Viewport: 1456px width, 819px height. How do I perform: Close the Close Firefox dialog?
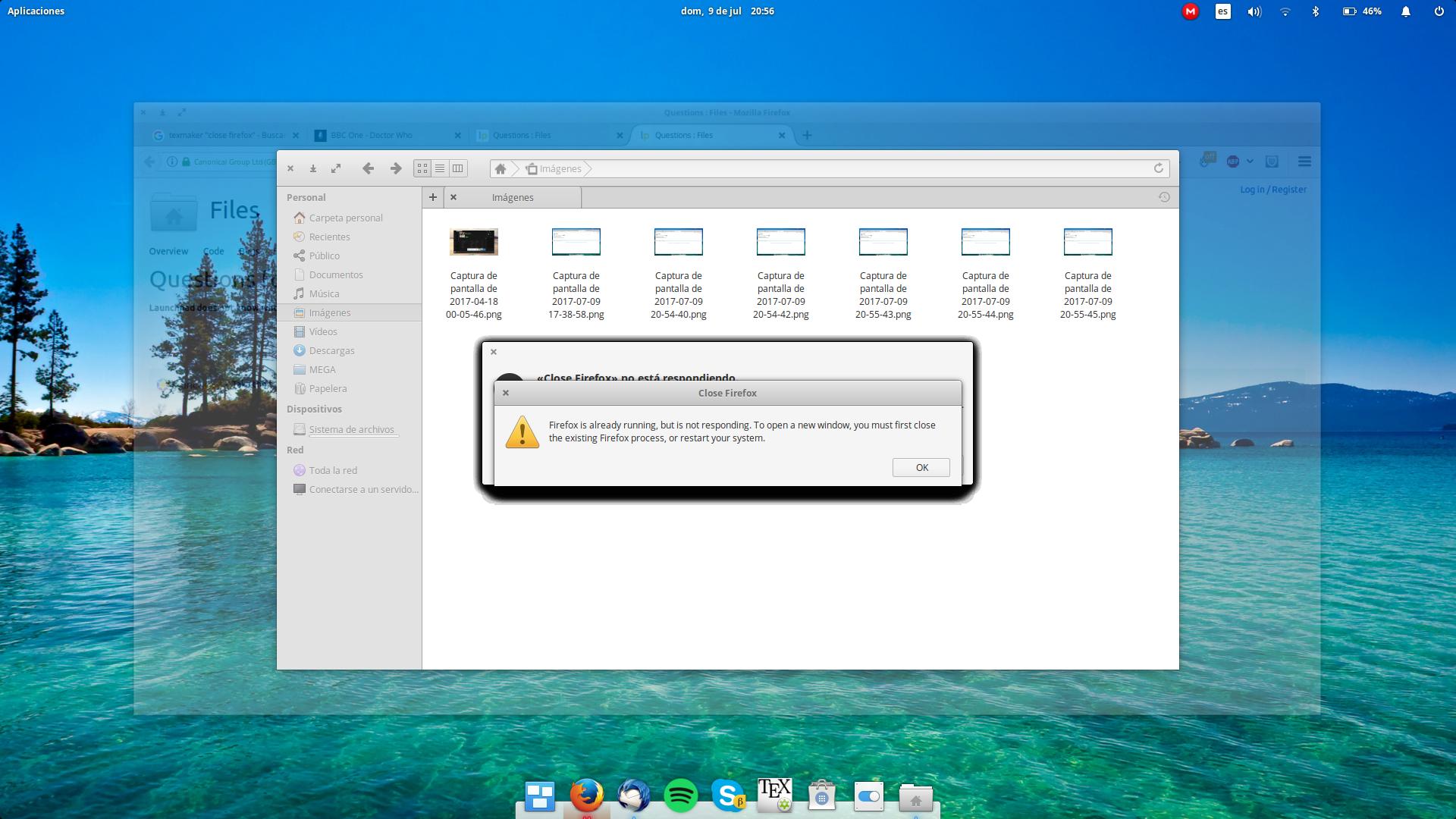pos(506,393)
